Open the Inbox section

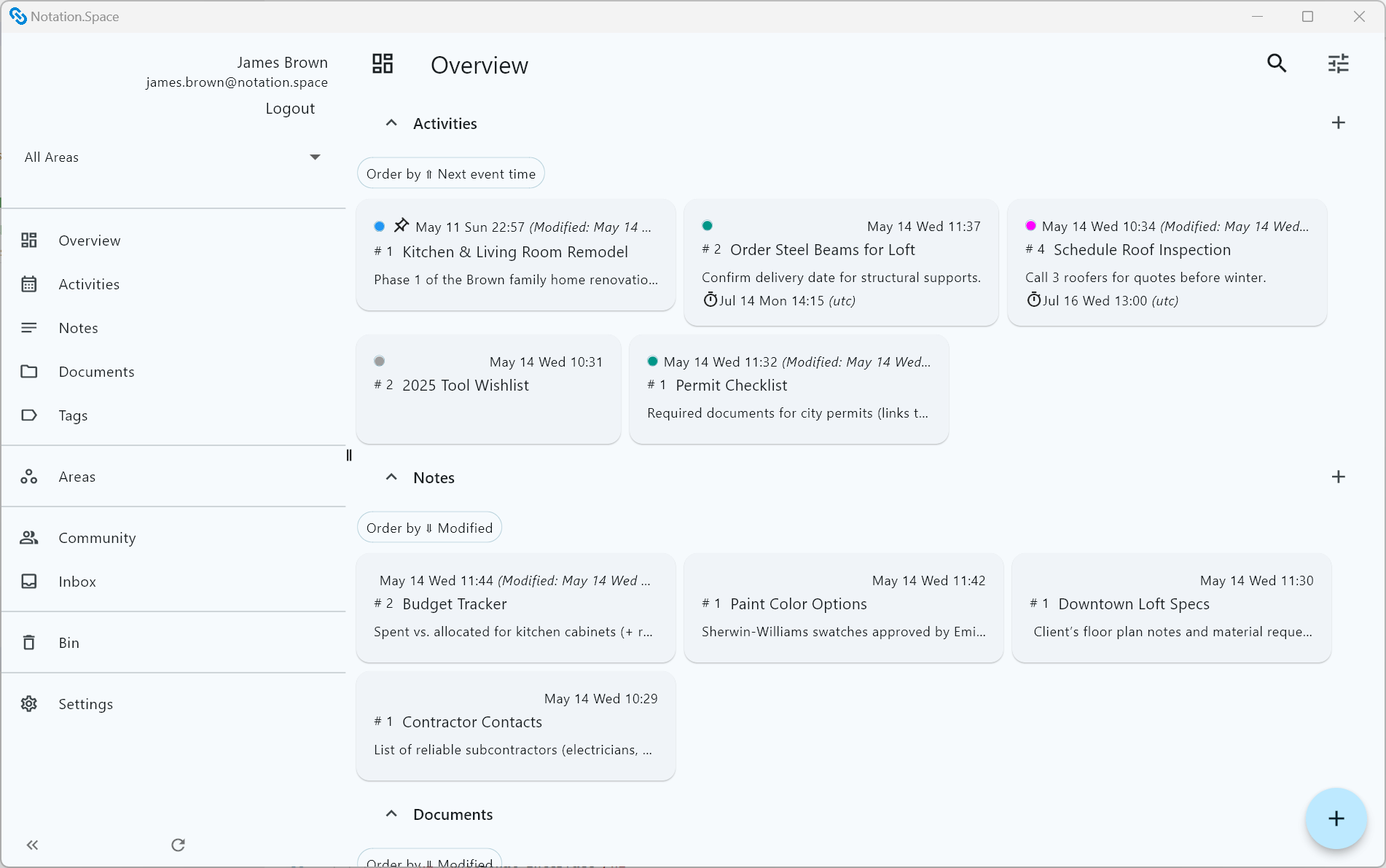pos(77,582)
